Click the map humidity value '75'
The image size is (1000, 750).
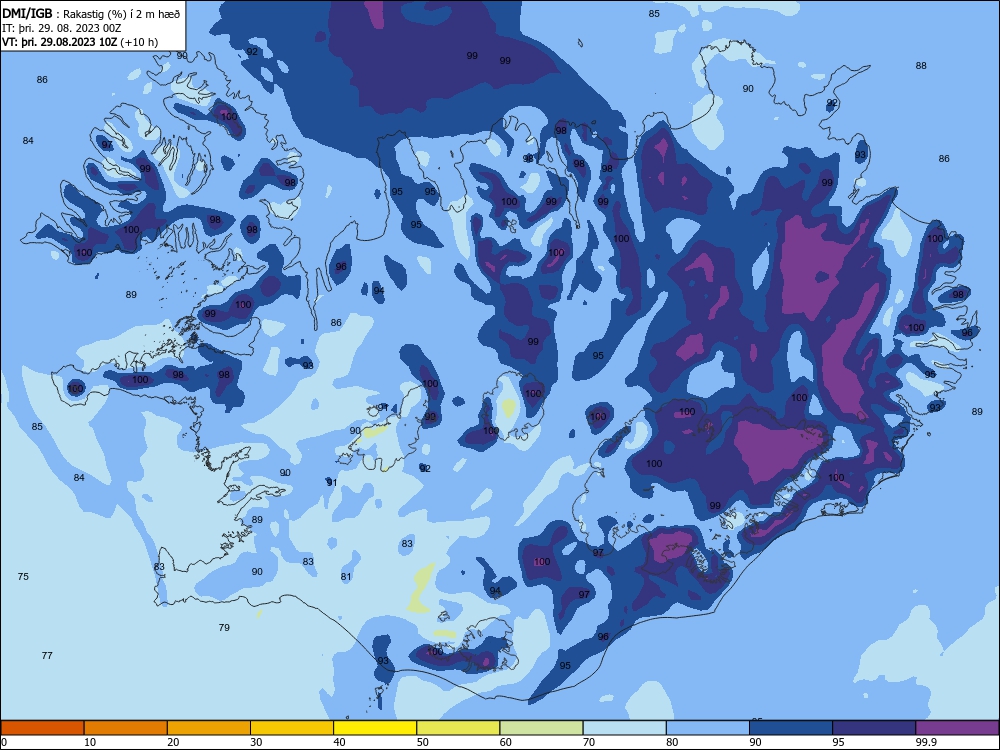23,577
